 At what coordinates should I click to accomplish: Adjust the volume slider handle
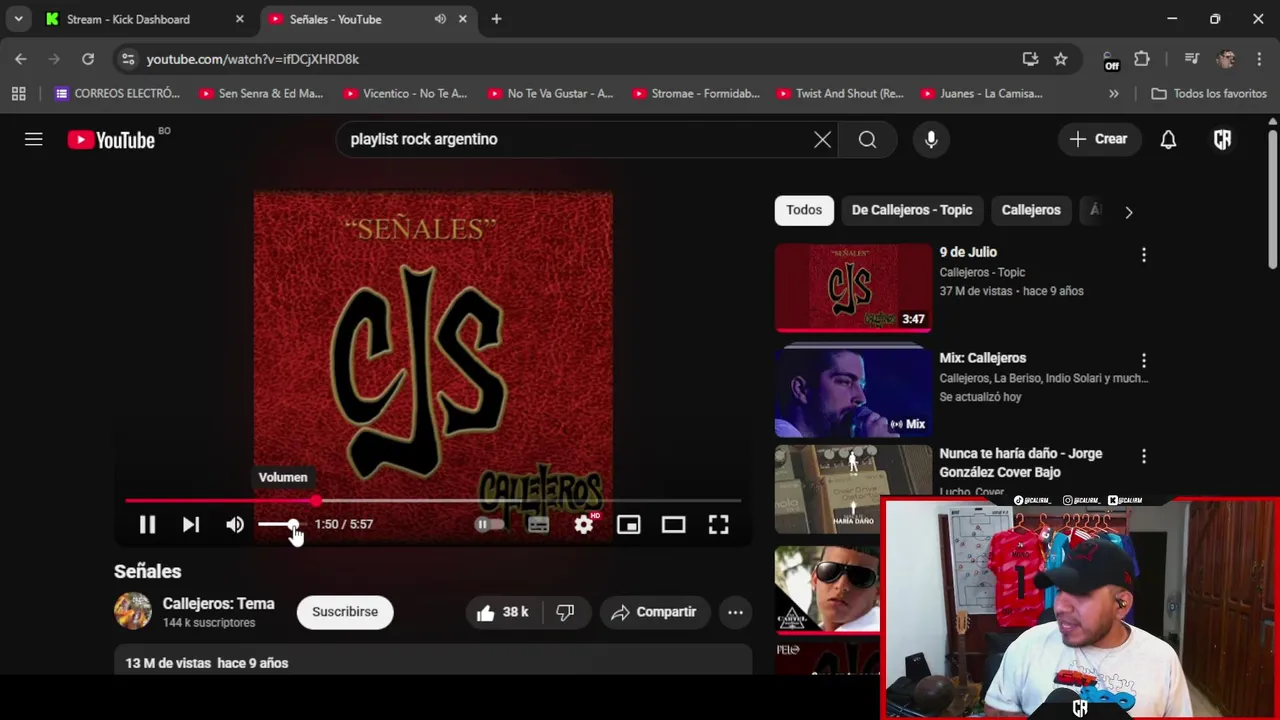pyautogui.click(x=292, y=524)
